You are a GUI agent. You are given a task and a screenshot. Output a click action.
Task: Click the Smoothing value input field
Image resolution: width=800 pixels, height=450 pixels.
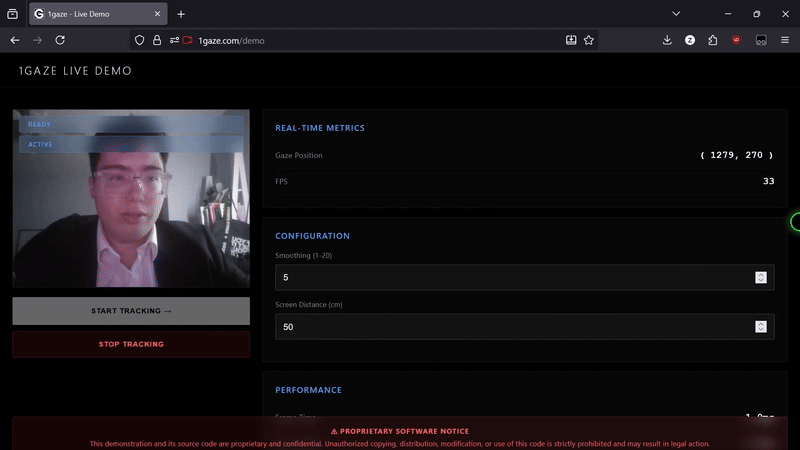click(524, 277)
